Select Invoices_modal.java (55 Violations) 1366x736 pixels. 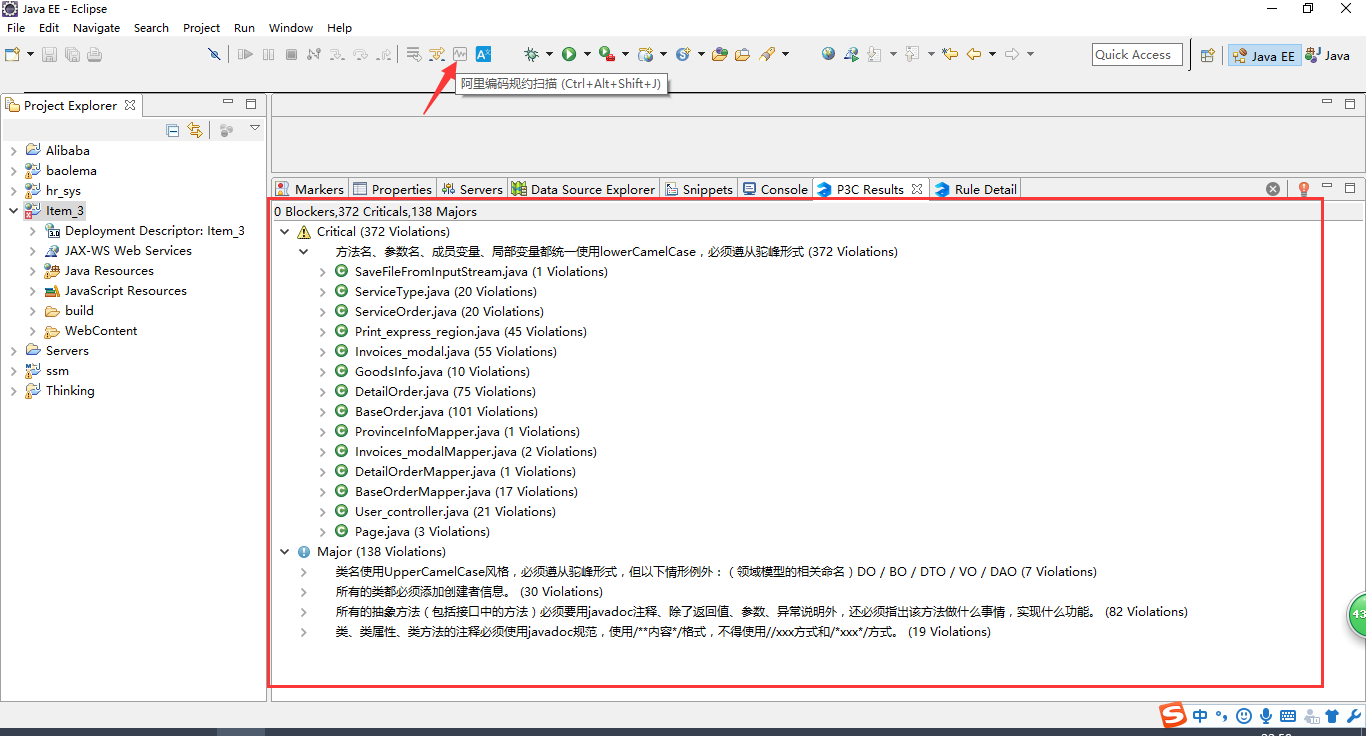coord(456,352)
